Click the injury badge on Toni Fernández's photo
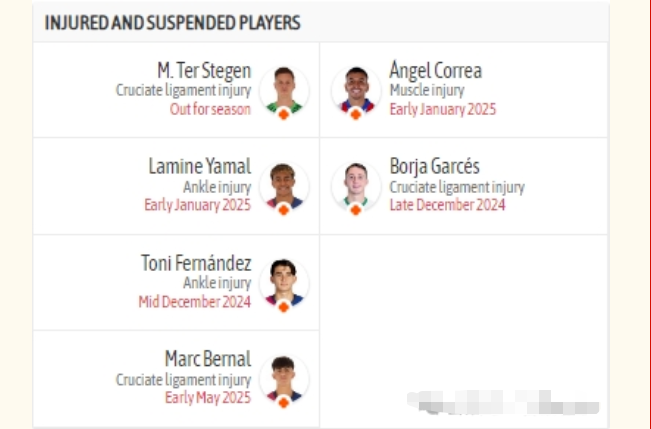 (x=283, y=306)
